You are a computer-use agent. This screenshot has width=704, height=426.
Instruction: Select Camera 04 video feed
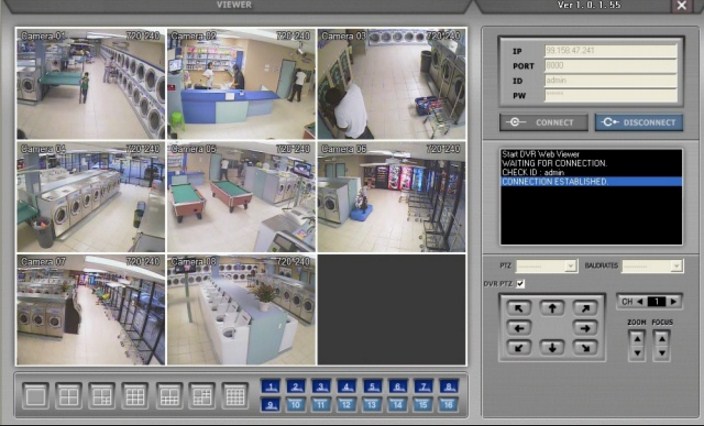[91, 197]
